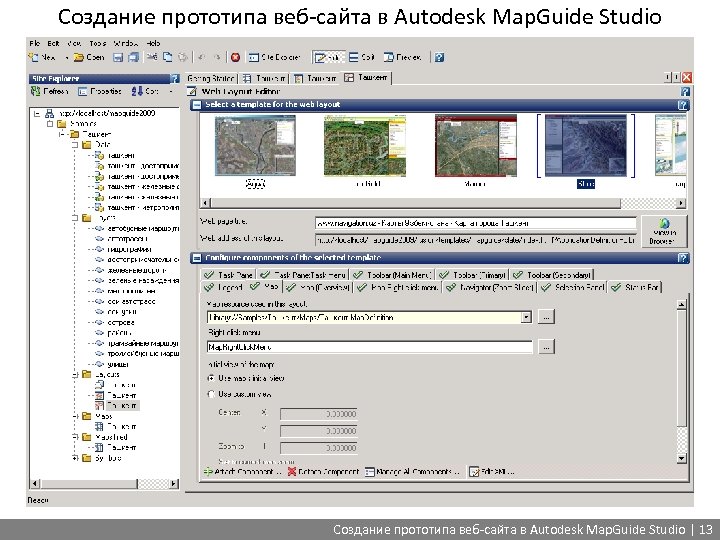Screen dimensions: 720x540
Task: Click the red Stop icon
Action: 235,57
